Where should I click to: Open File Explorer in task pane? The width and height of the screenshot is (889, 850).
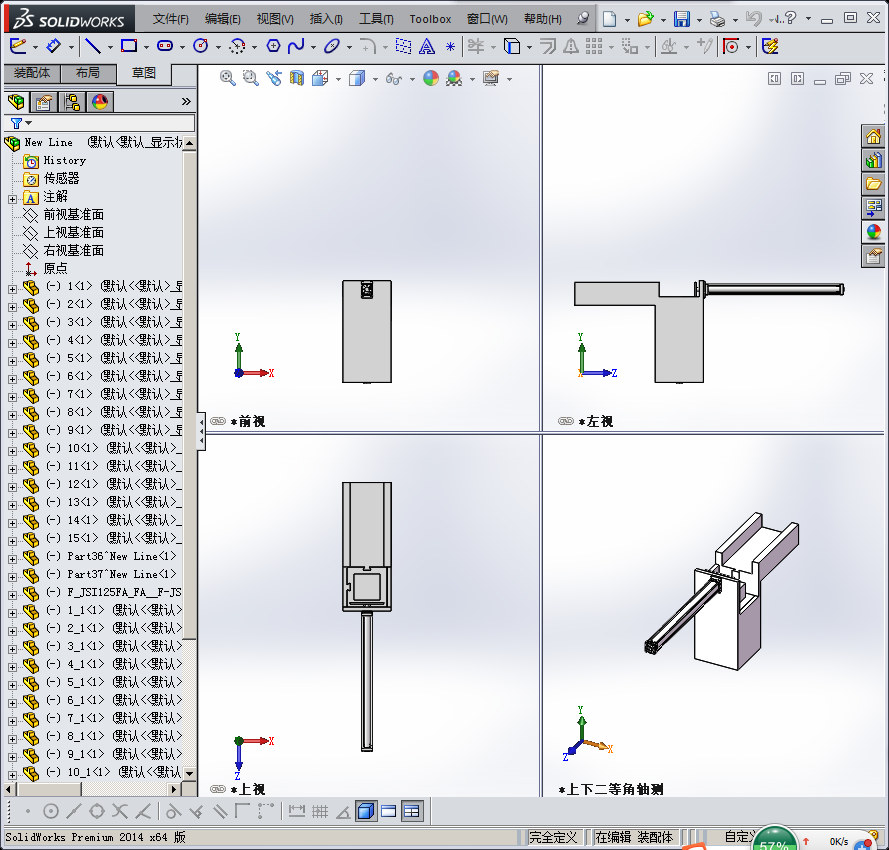coord(873,184)
